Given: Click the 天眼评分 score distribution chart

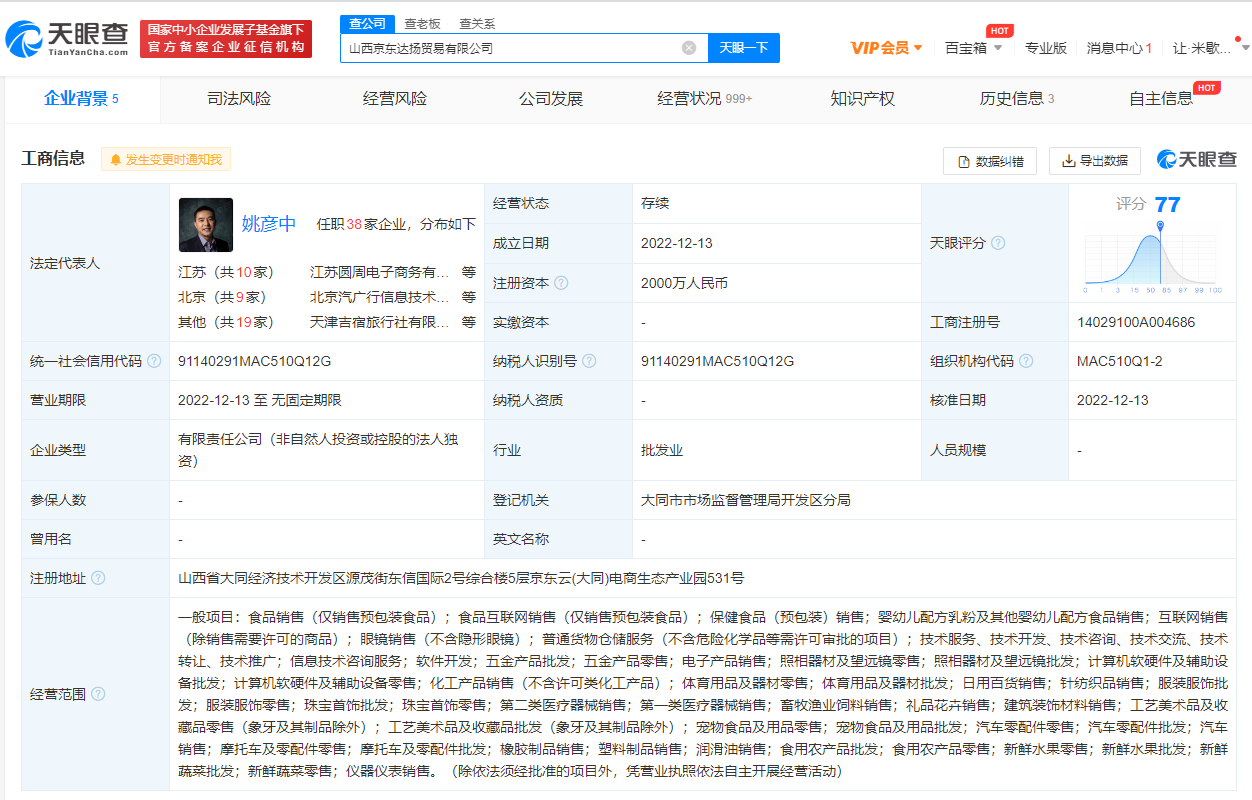Looking at the screenshot, I should coord(1153,260).
